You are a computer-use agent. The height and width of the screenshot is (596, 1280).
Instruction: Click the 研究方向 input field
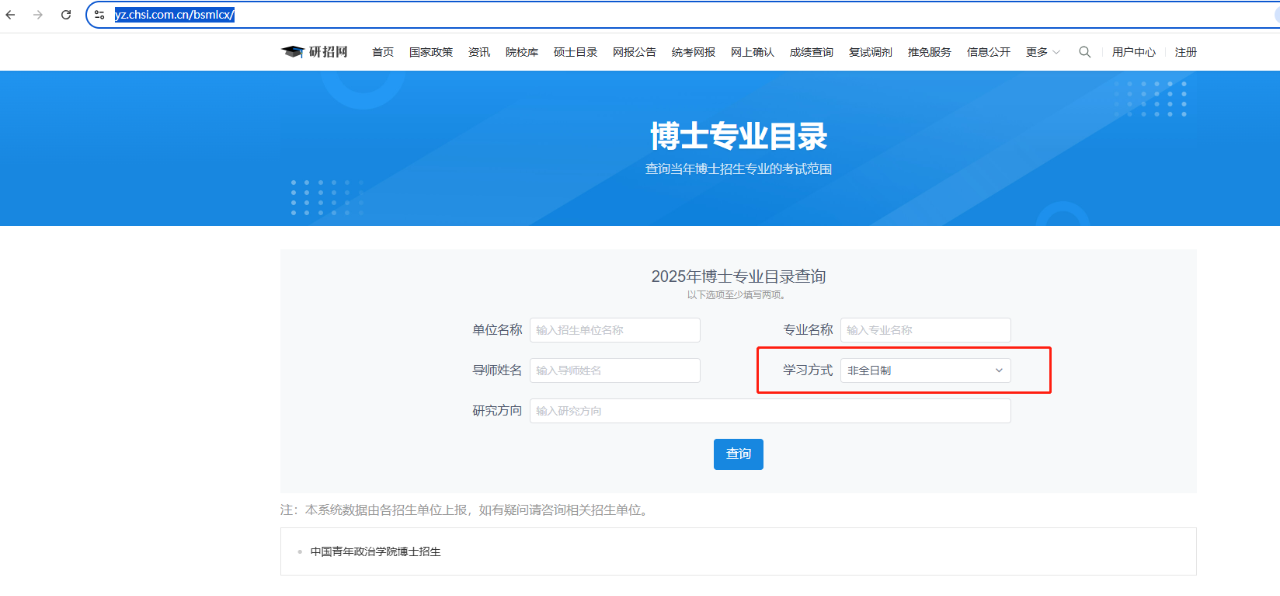pyautogui.click(x=770, y=410)
